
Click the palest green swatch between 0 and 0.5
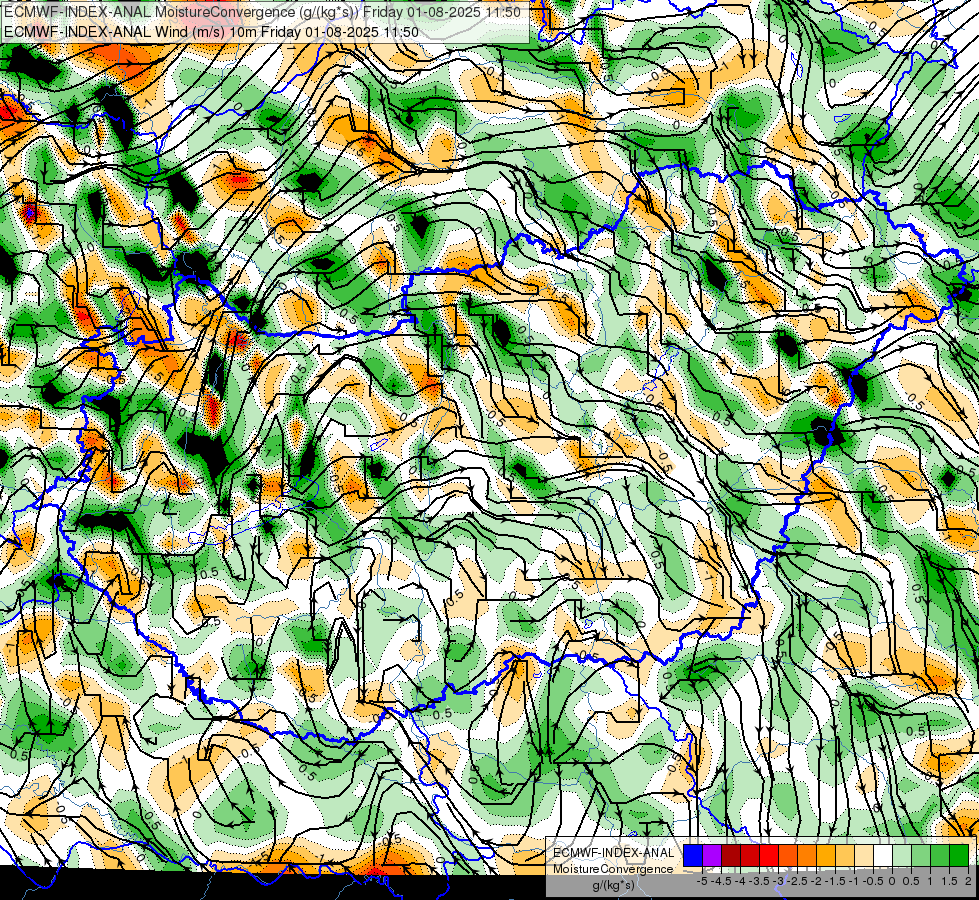tap(902, 855)
